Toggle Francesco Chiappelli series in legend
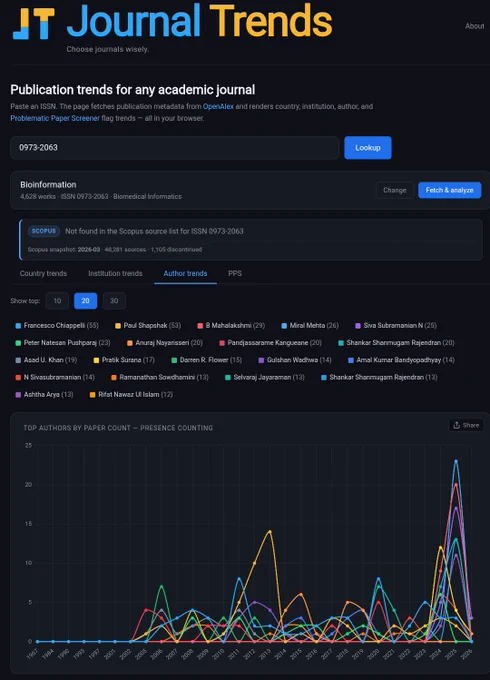The height and width of the screenshot is (680, 490). (57, 325)
